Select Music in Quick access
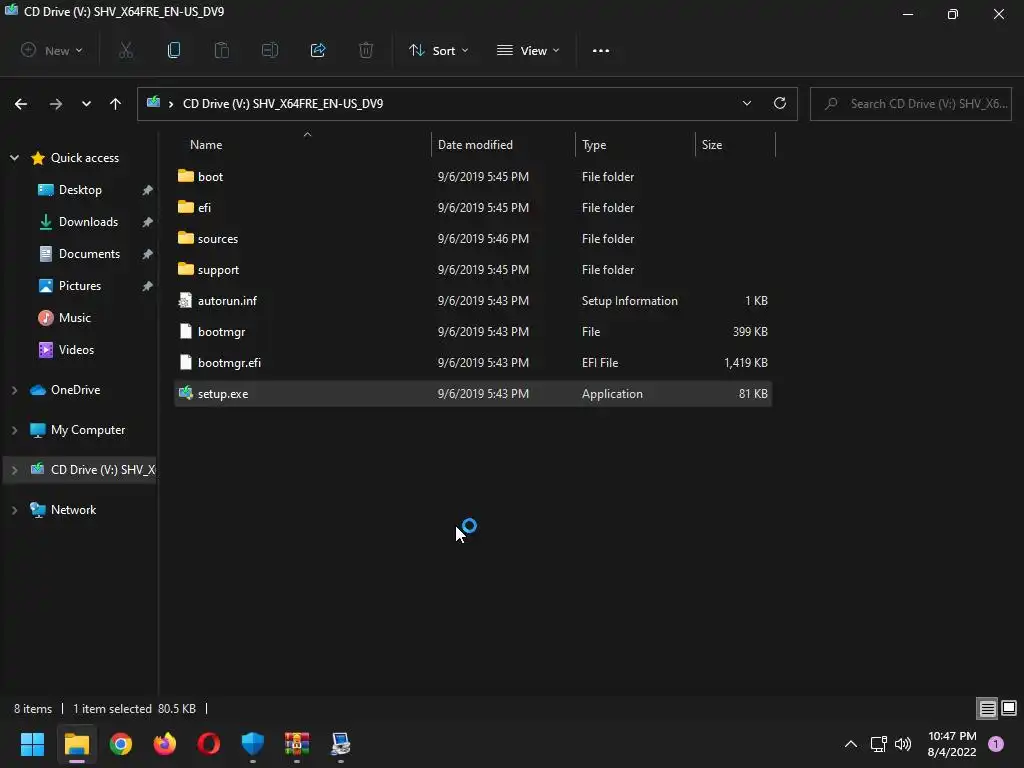Image resolution: width=1024 pixels, height=768 pixels. pos(74,318)
